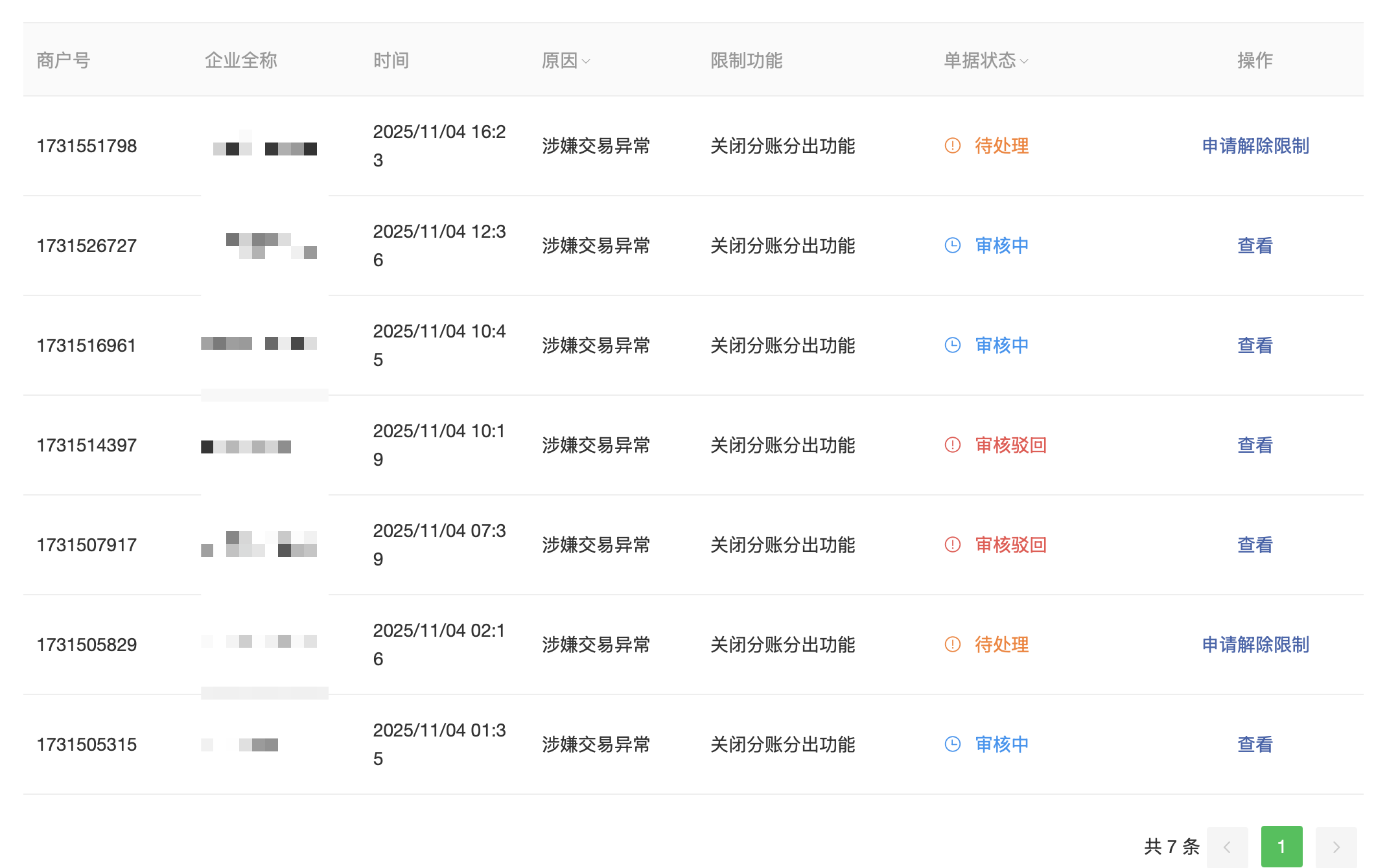Open the 单据状态 column filter dropdown
1387x868 pixels.
pos(1024,62)
